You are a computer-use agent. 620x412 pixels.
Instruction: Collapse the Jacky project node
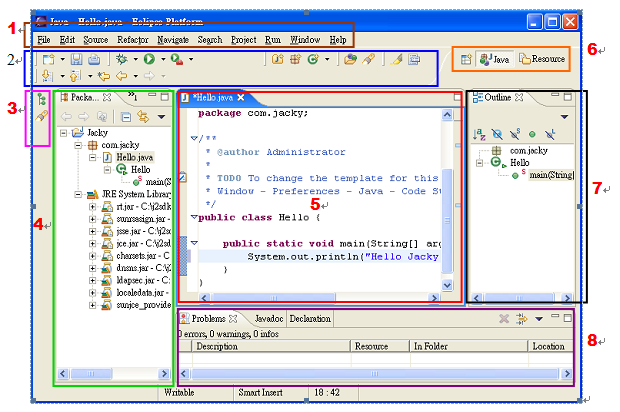click(63, 133)
